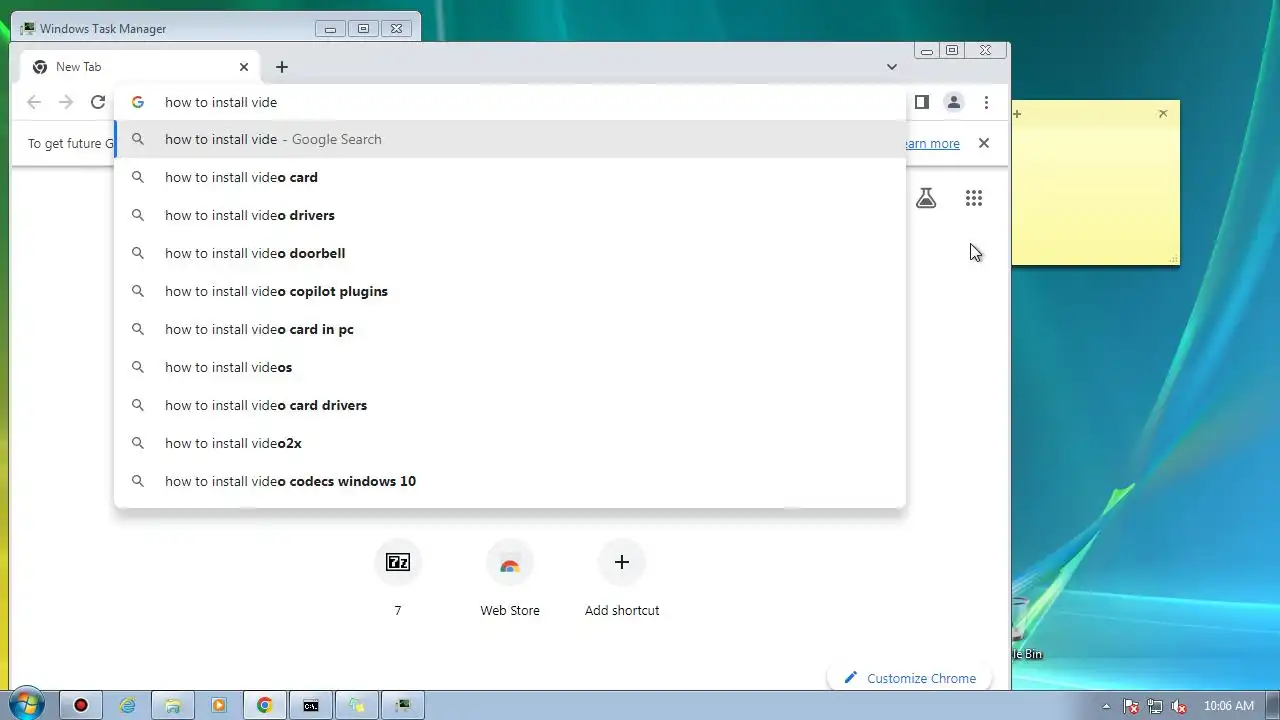Delete the sticky note with X
The width and height of the screenshot is (1280, 720).
pyautogui.click(x=1163, y=114)
